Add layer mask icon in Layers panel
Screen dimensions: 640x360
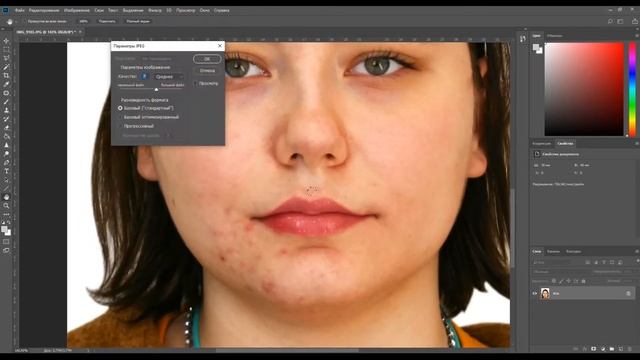point(593,349)
